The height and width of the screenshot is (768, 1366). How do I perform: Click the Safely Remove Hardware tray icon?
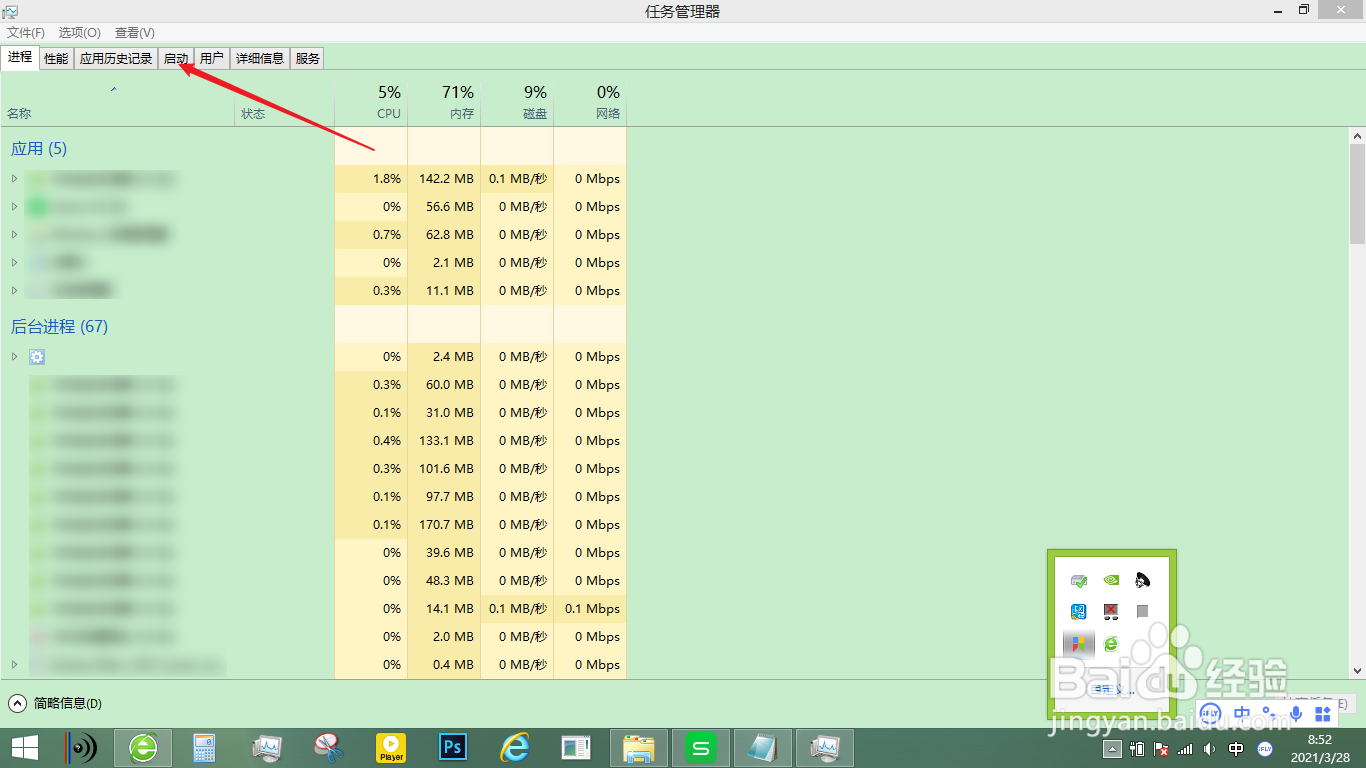click(x=1079, y=580)
